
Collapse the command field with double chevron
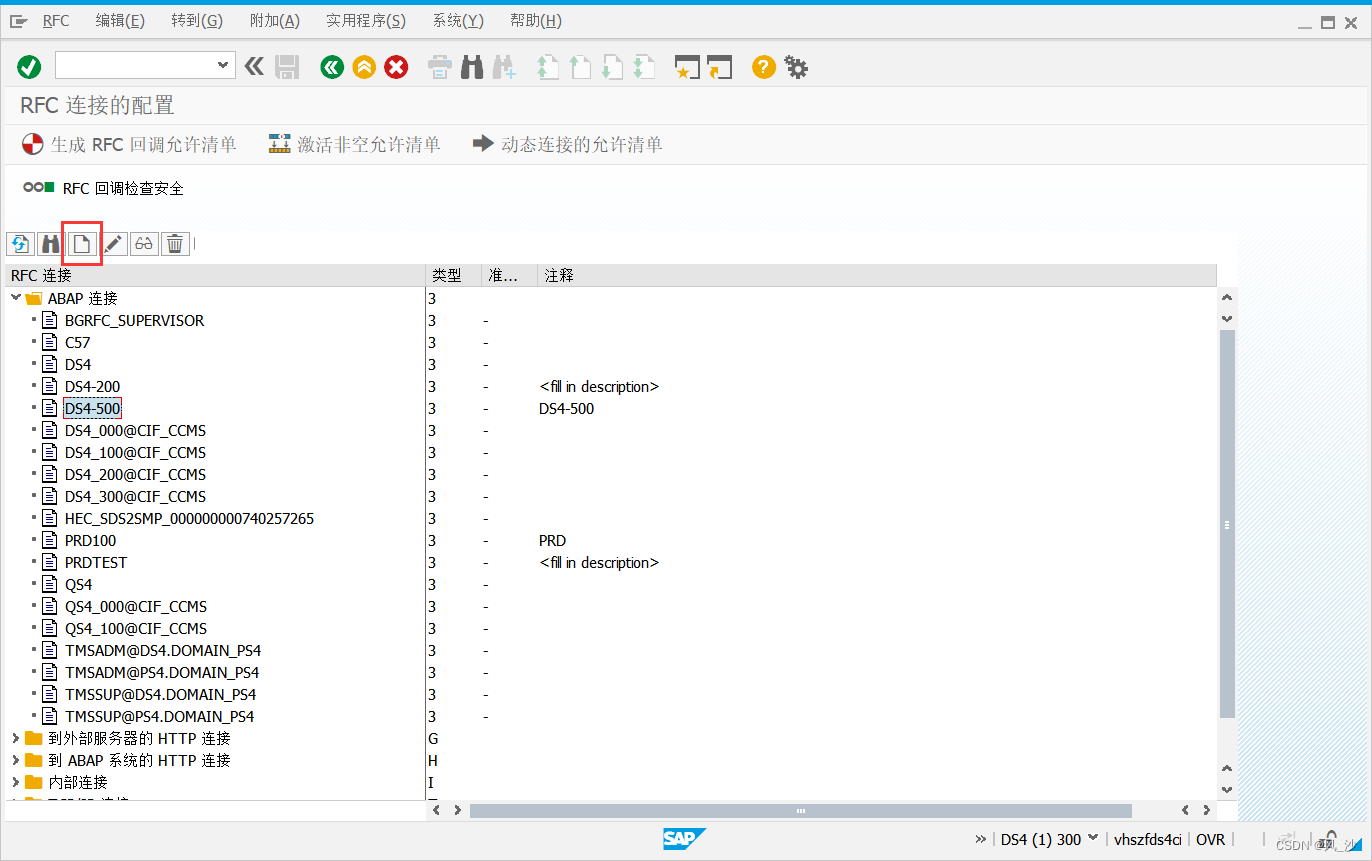pos(254,66)
